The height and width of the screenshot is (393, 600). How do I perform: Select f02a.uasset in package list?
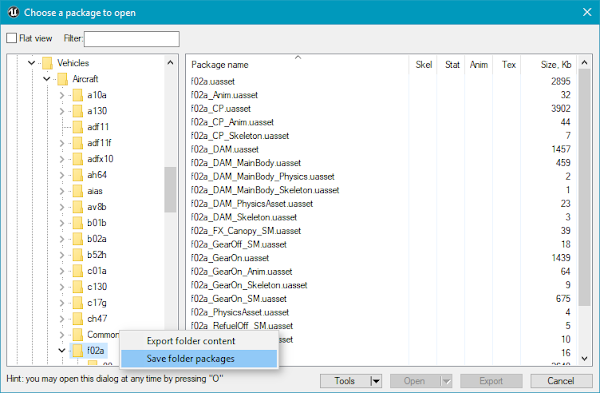pos(213,82)
